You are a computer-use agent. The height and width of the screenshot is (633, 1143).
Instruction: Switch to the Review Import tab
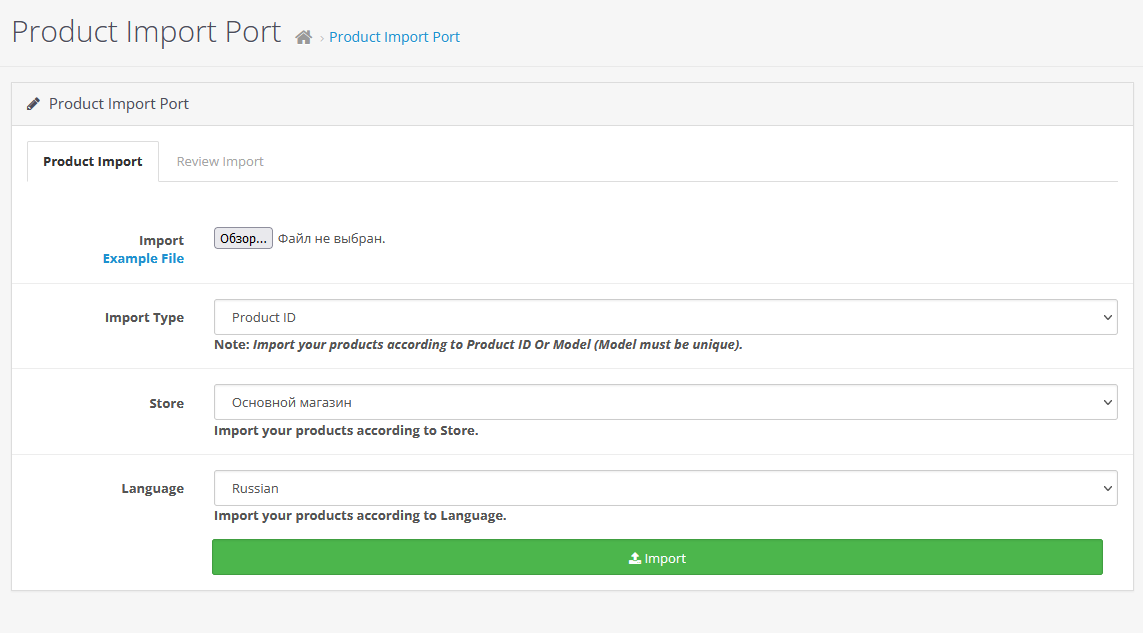[x=220, y=162]
